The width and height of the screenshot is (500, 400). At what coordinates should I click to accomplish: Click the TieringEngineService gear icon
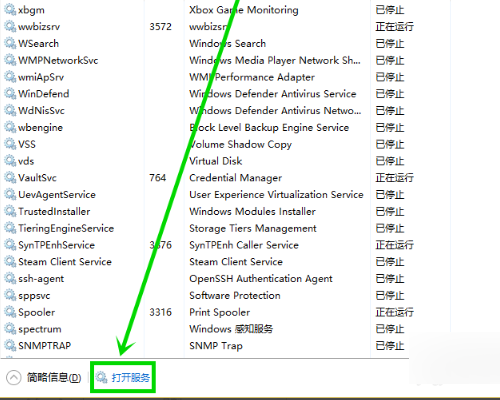point(10,228)
